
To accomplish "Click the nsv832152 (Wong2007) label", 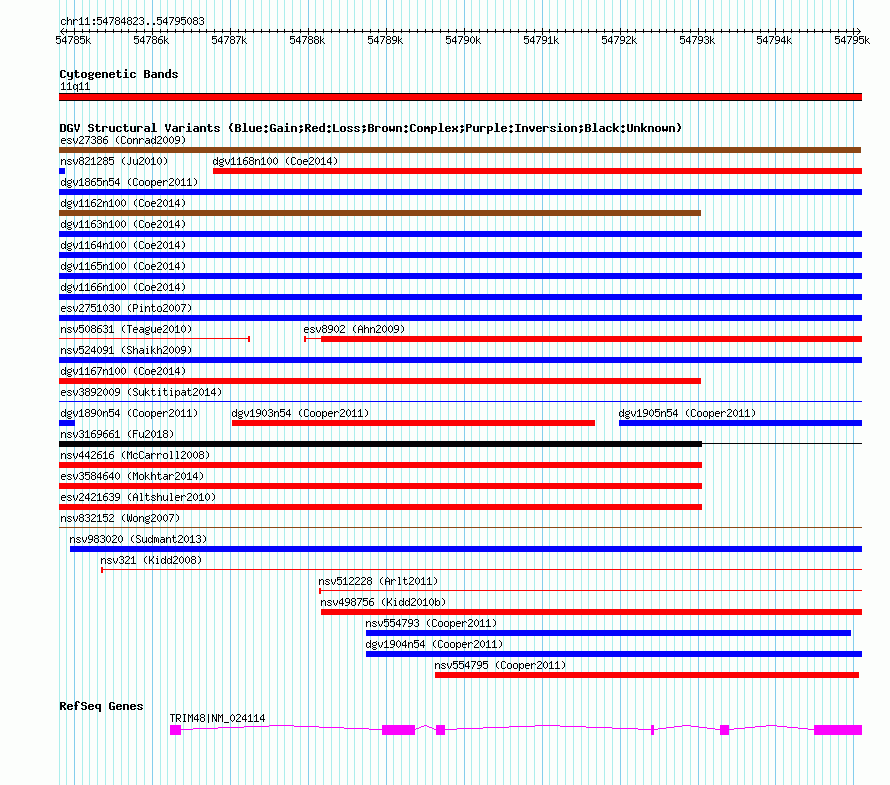I will [120, 518].
